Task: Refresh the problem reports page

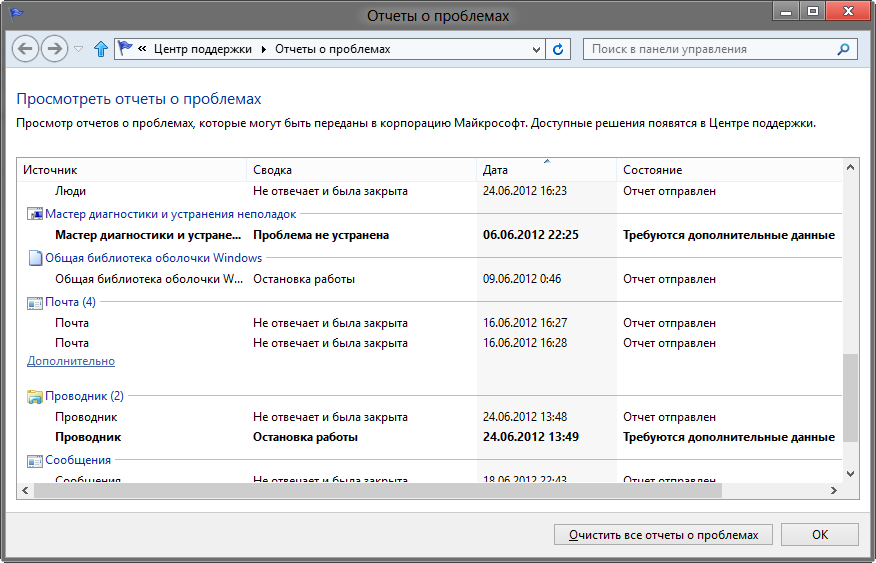Action: 558,49
